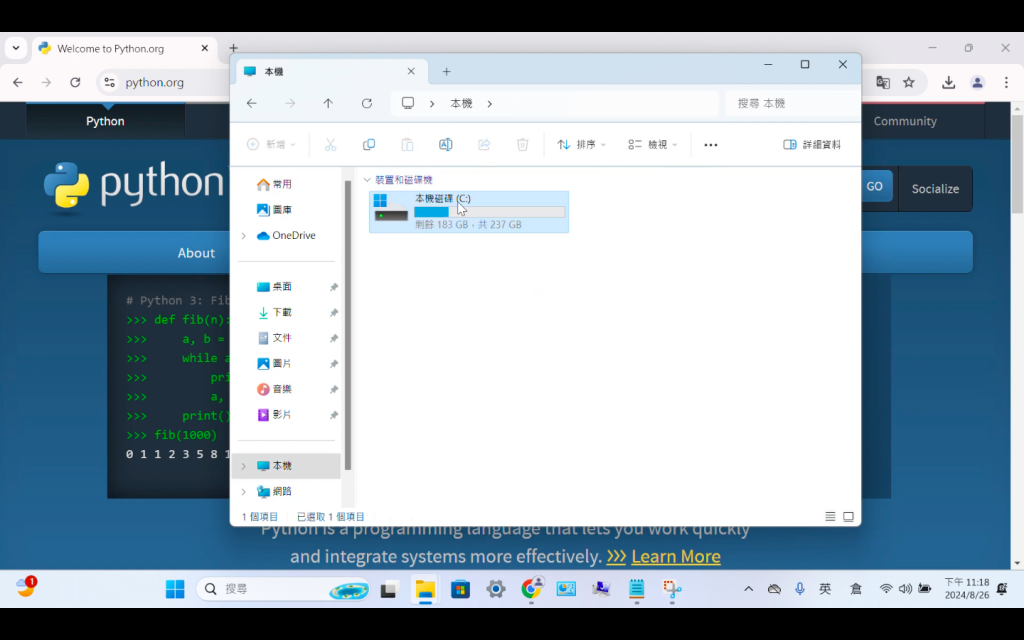
Task: Go back in File Explorer navigation
Action: (x=251, y=103)
